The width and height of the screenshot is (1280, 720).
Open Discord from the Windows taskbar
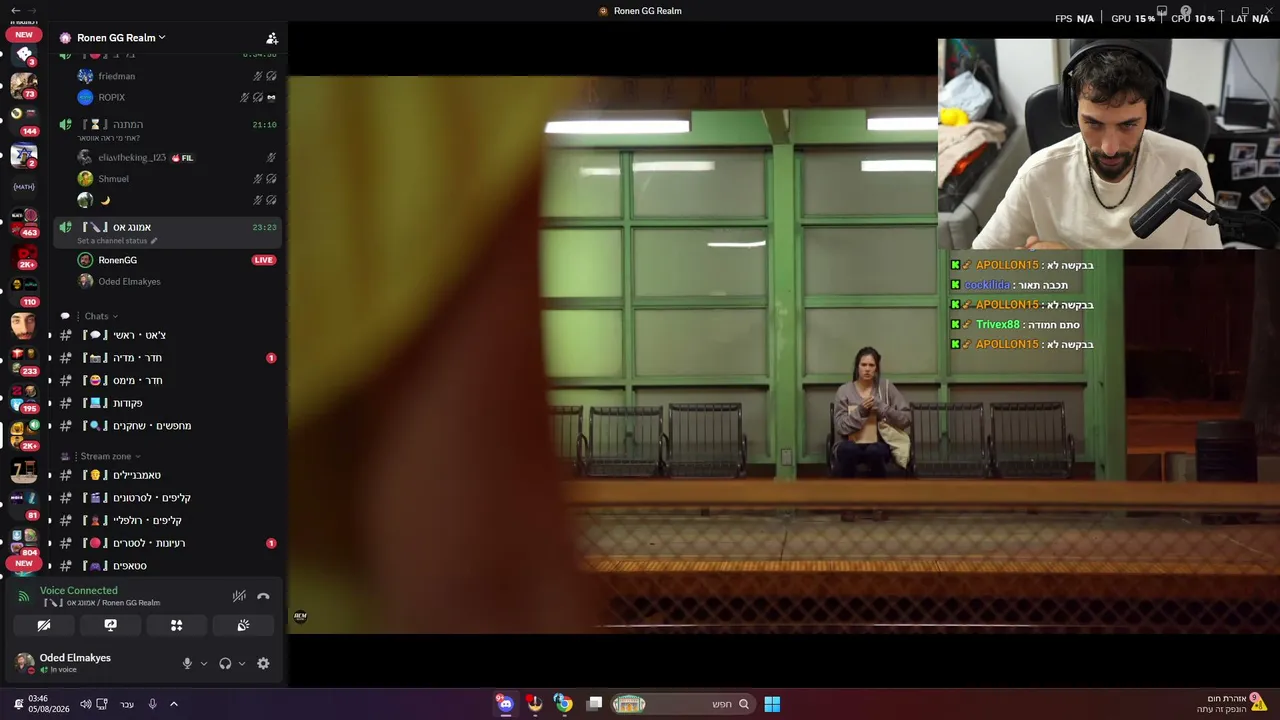coord(506,704)
